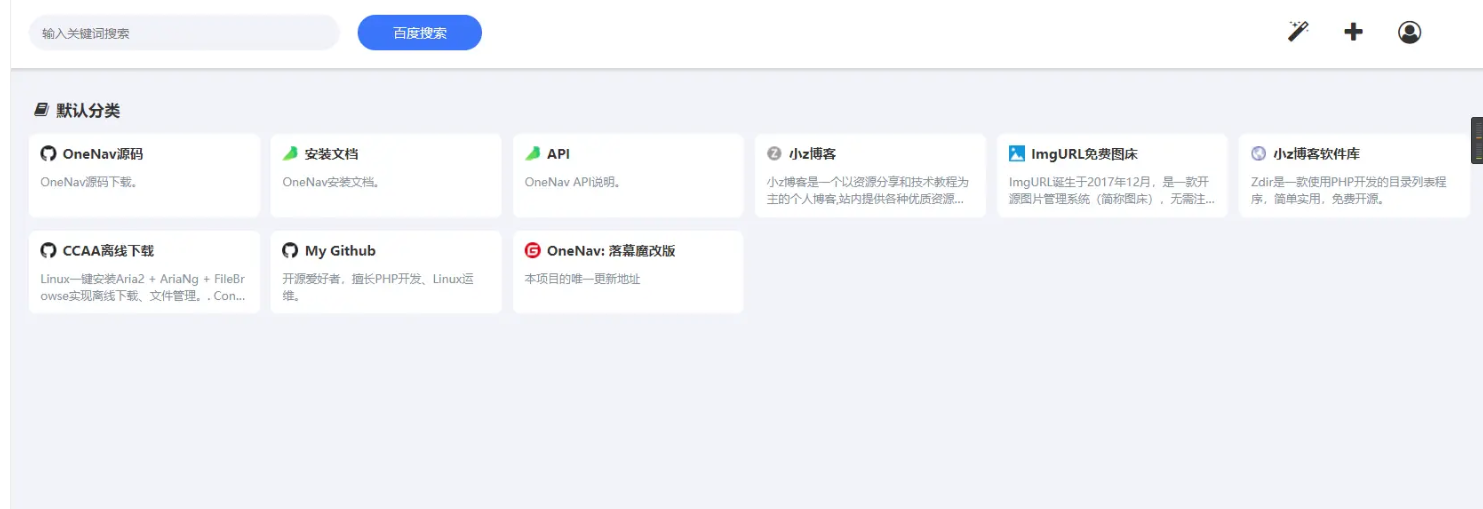Image resolution: width=1483 pixels, height=509 pixels.
Task: Open the user account icon
Action: pos(1409,32)
